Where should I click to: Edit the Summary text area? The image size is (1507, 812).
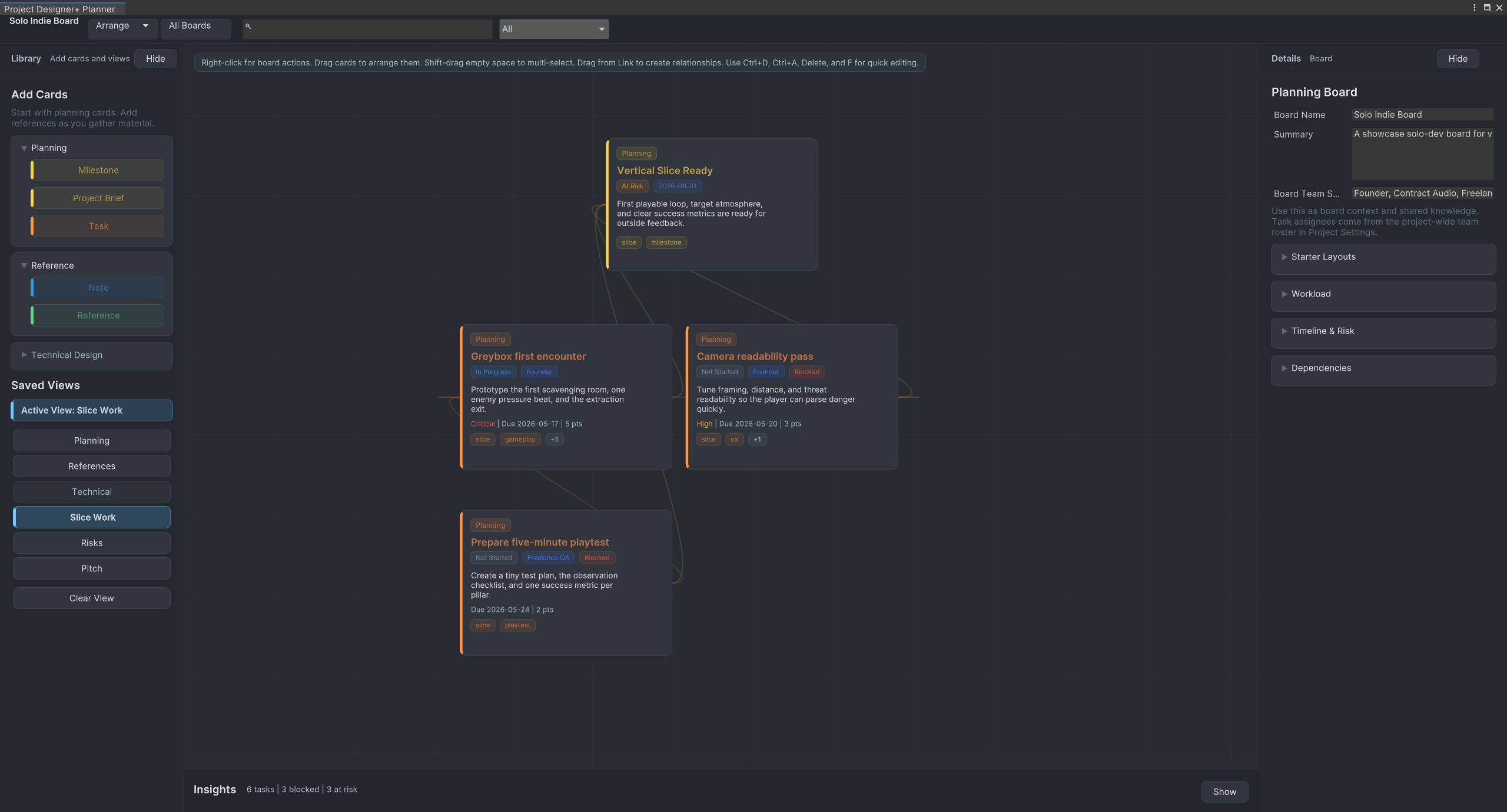click(x=1422, y=154)
